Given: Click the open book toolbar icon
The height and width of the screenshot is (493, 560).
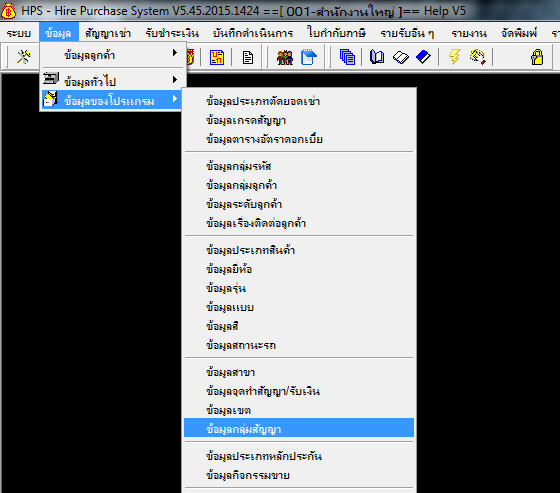Looking at the screenshot, I should pos(377,57).
